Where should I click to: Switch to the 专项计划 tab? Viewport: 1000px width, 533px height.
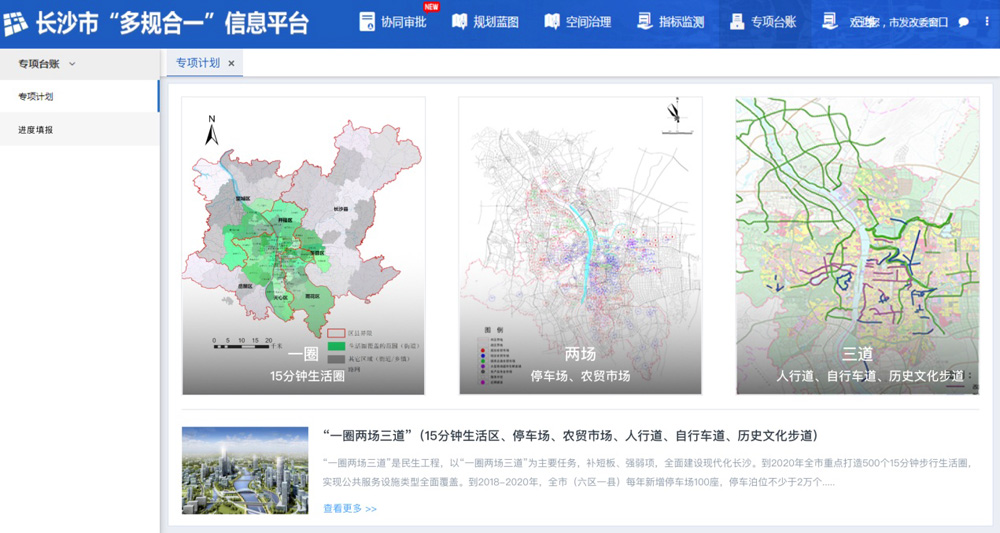click(198, 63)
